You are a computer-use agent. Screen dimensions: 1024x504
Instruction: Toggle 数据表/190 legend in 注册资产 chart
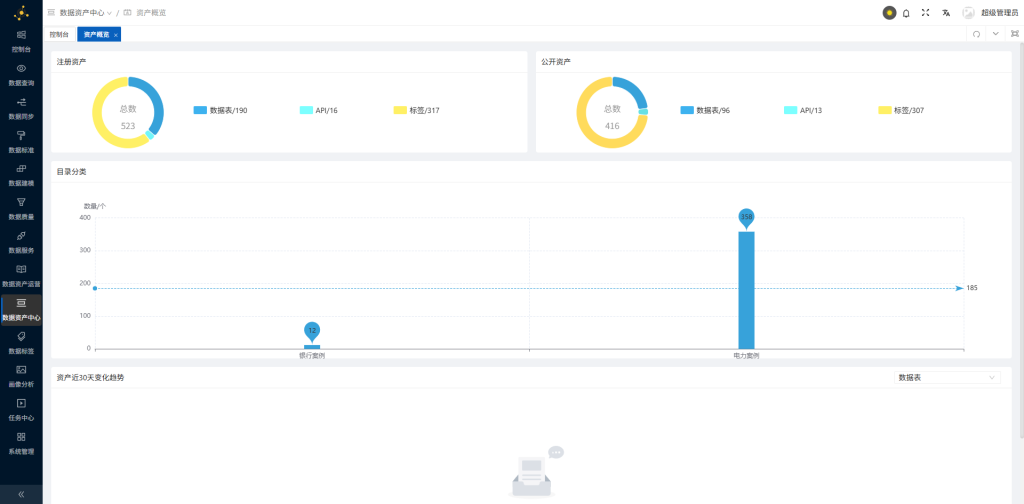221,110
